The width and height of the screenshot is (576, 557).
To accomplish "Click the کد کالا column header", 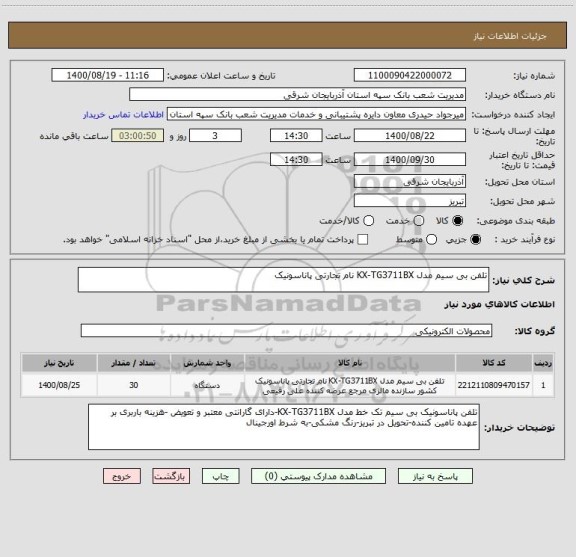I will pyautogui.click(x=493, y=363).
